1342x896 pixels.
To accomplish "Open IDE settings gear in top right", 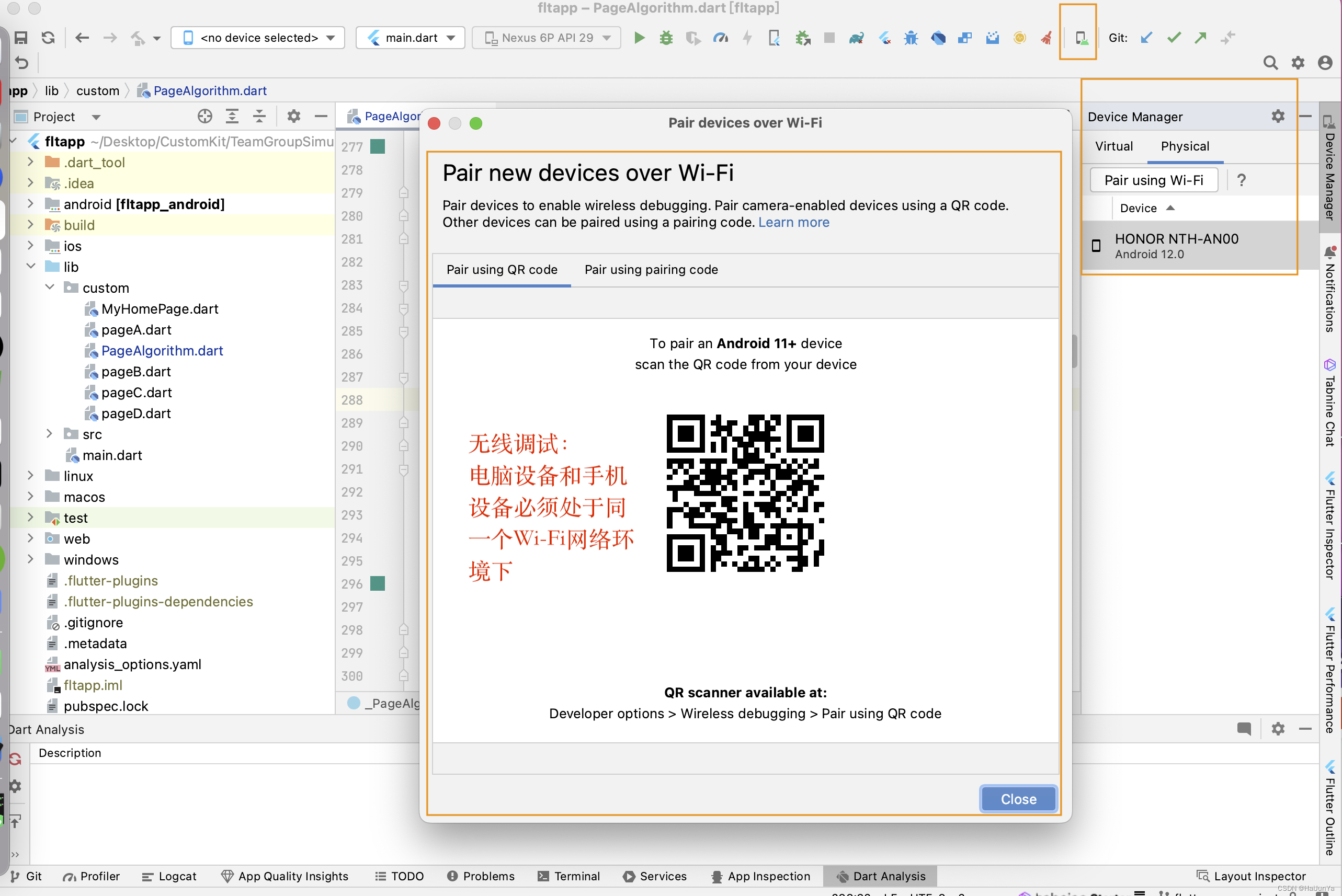I will pos(1298,62).
